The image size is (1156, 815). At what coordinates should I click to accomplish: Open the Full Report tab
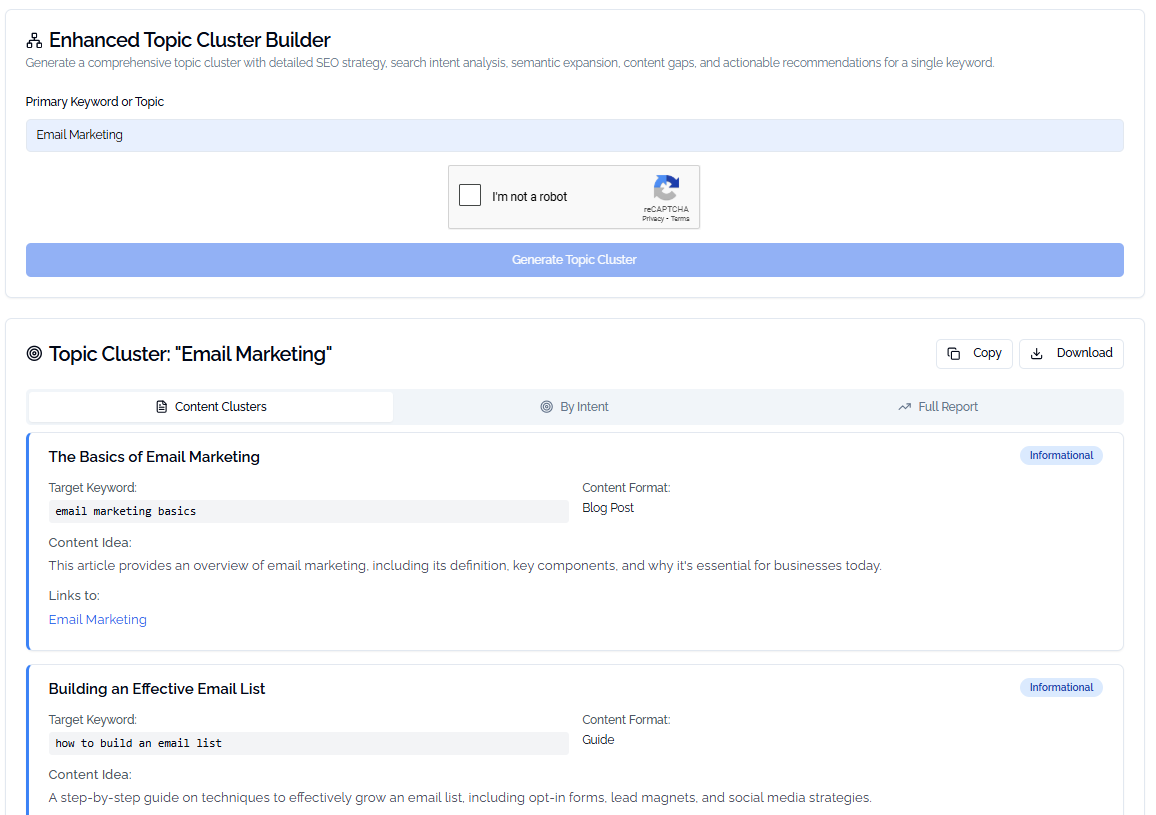pos(939,407)
